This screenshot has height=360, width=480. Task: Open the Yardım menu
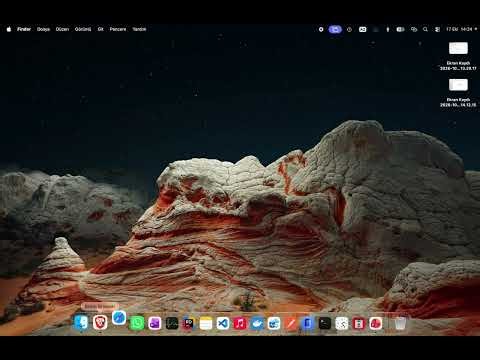[x=139, y=29]
